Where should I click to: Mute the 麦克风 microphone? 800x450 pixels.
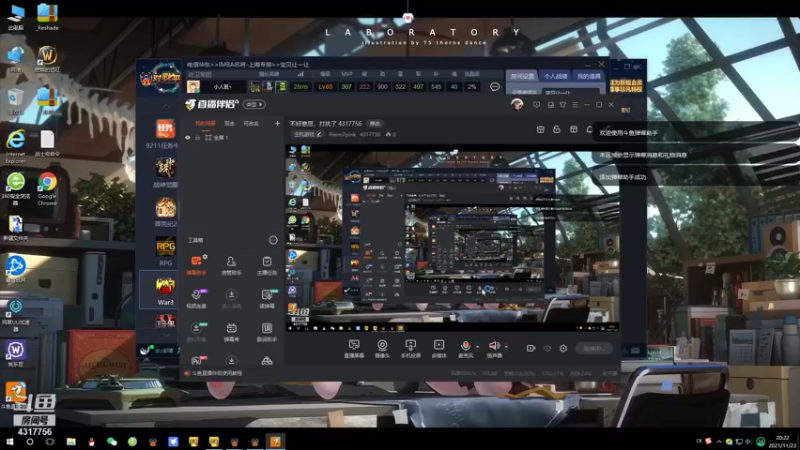tap(465, 349)
